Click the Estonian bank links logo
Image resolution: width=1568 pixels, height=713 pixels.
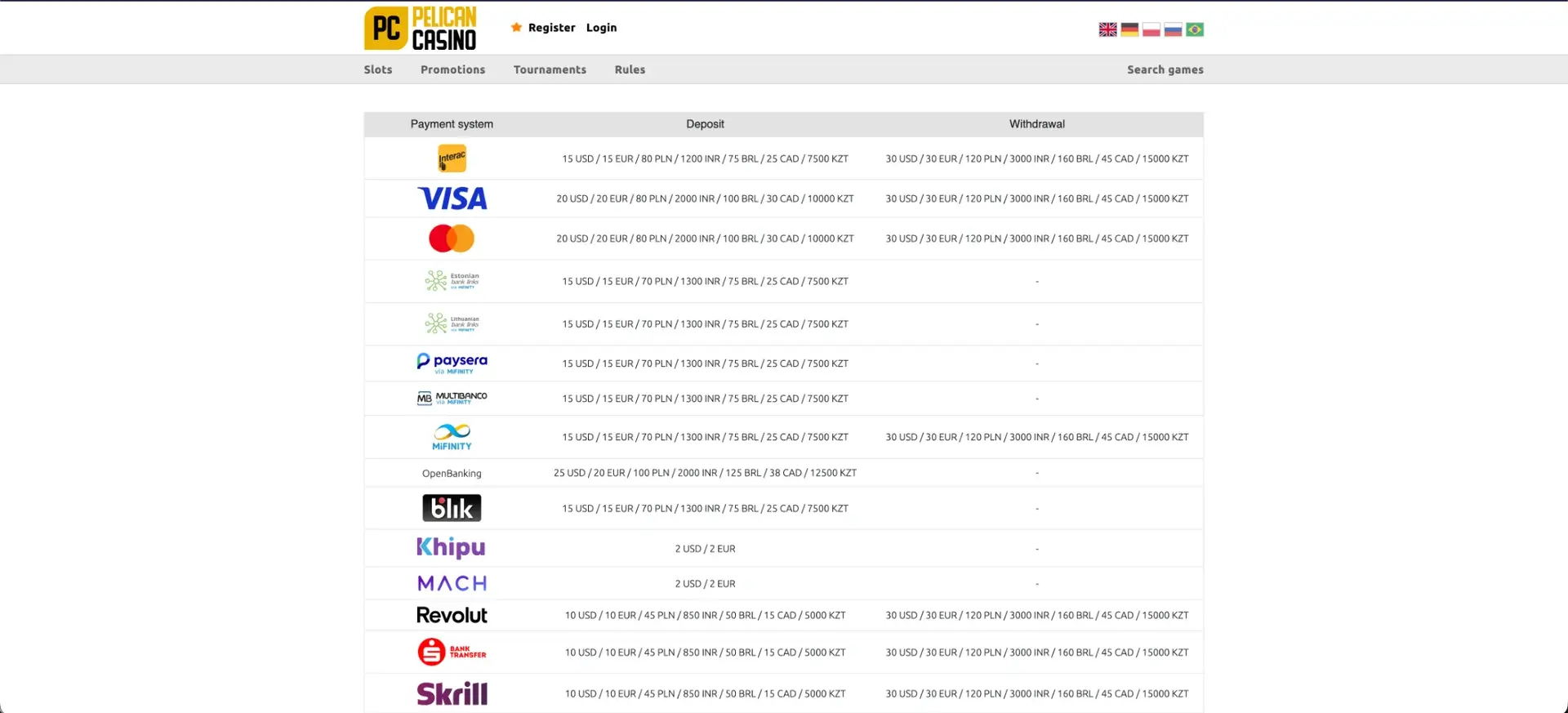point(452,281)
